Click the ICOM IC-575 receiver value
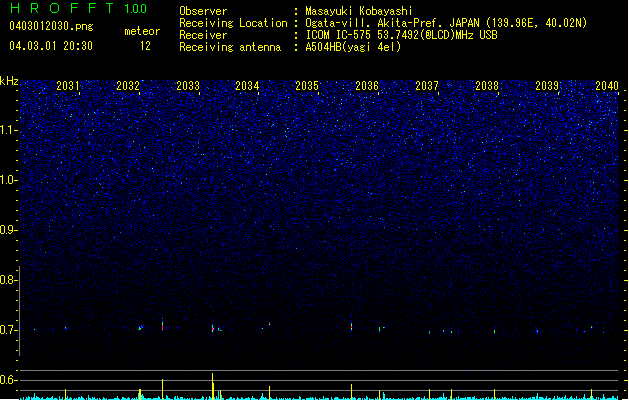This screenshot has width=629, height=400. point(401,35)
